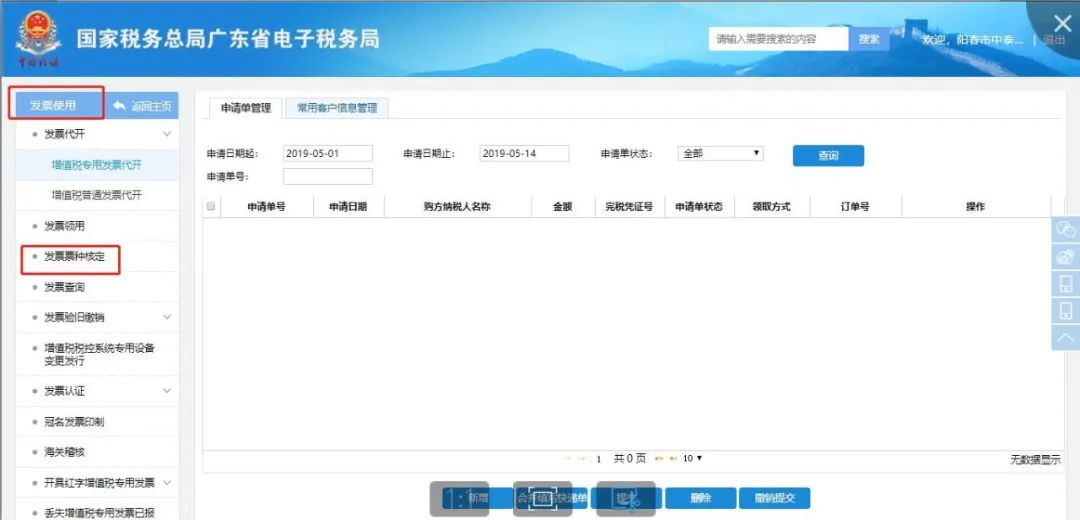
Task: Click the scan frame viewer icon
Action: (x=543, y=499)
